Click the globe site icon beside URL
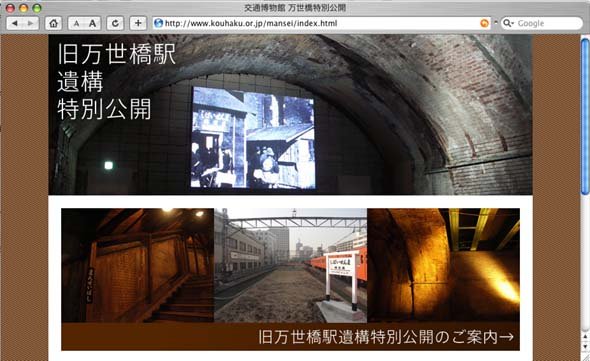 [x=158, y=23]
